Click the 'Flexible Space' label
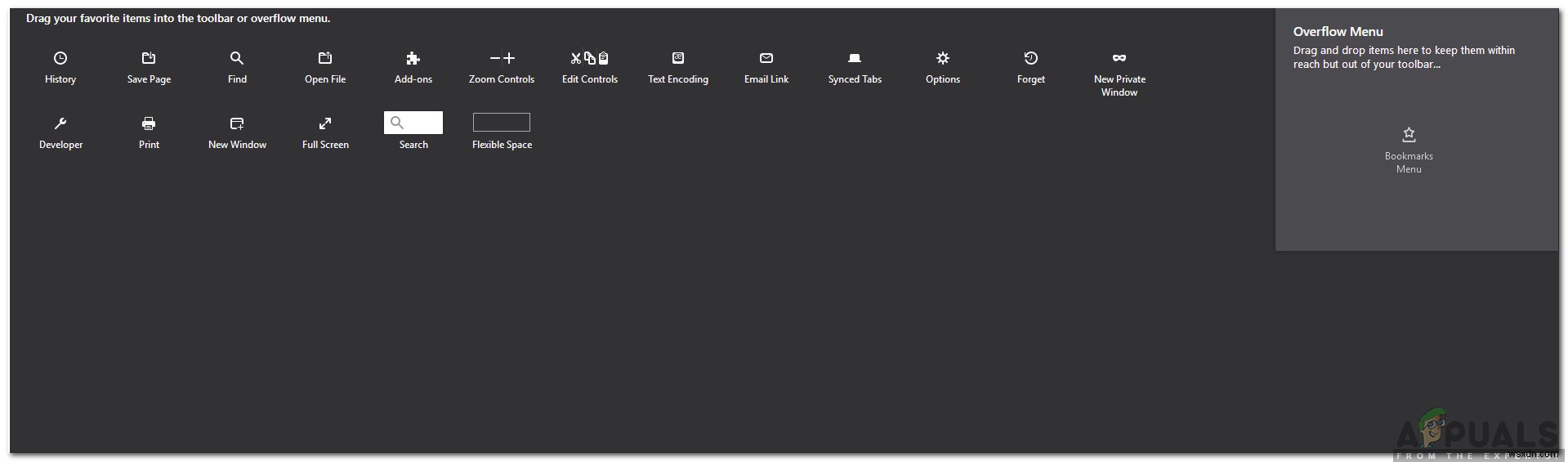This screenshot has width=1568, height=462. [502, 145]
